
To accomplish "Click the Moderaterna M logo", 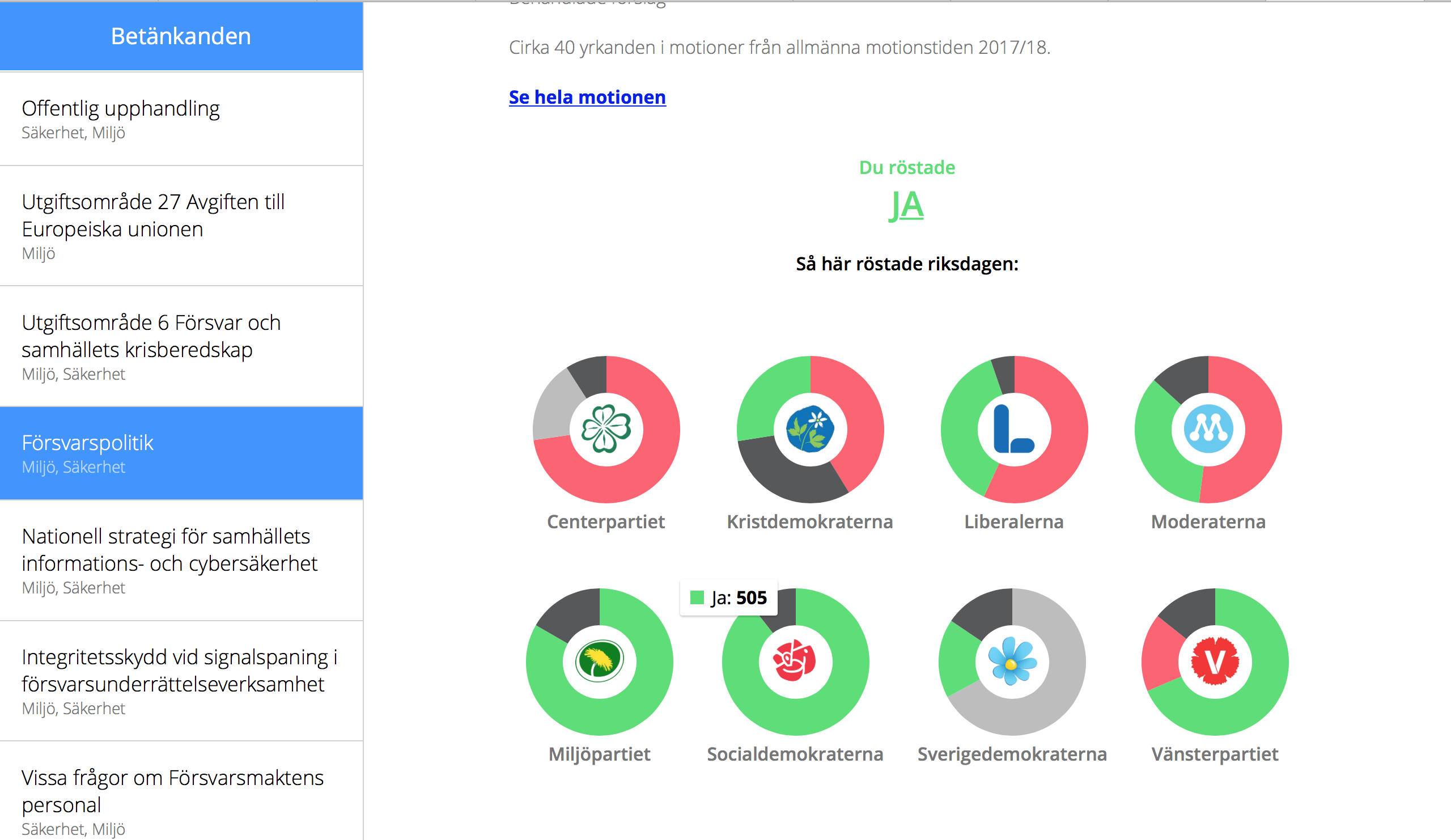I will coord(1208,429).
